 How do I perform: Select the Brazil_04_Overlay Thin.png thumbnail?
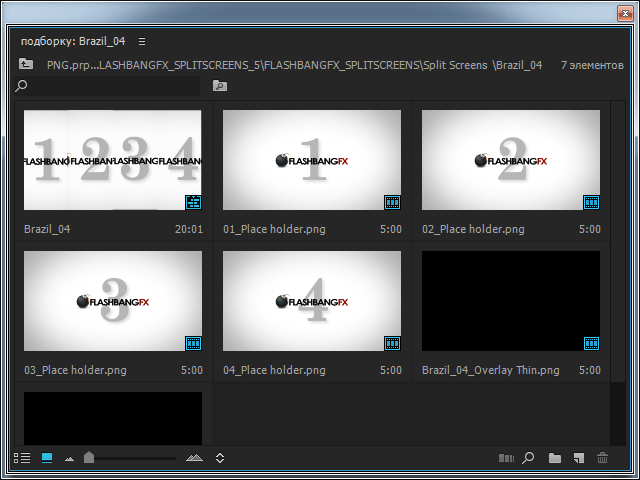[x=511, y=301]
